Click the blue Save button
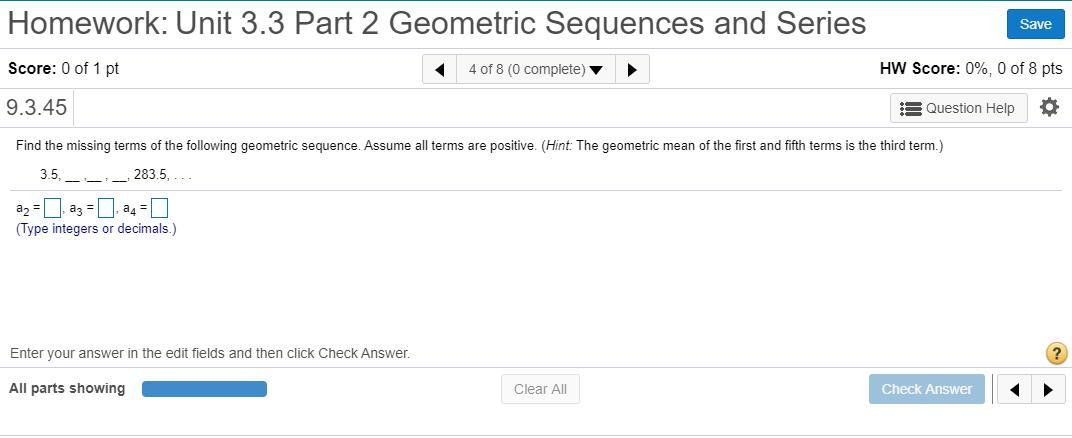 click(x=1035, y=24)
